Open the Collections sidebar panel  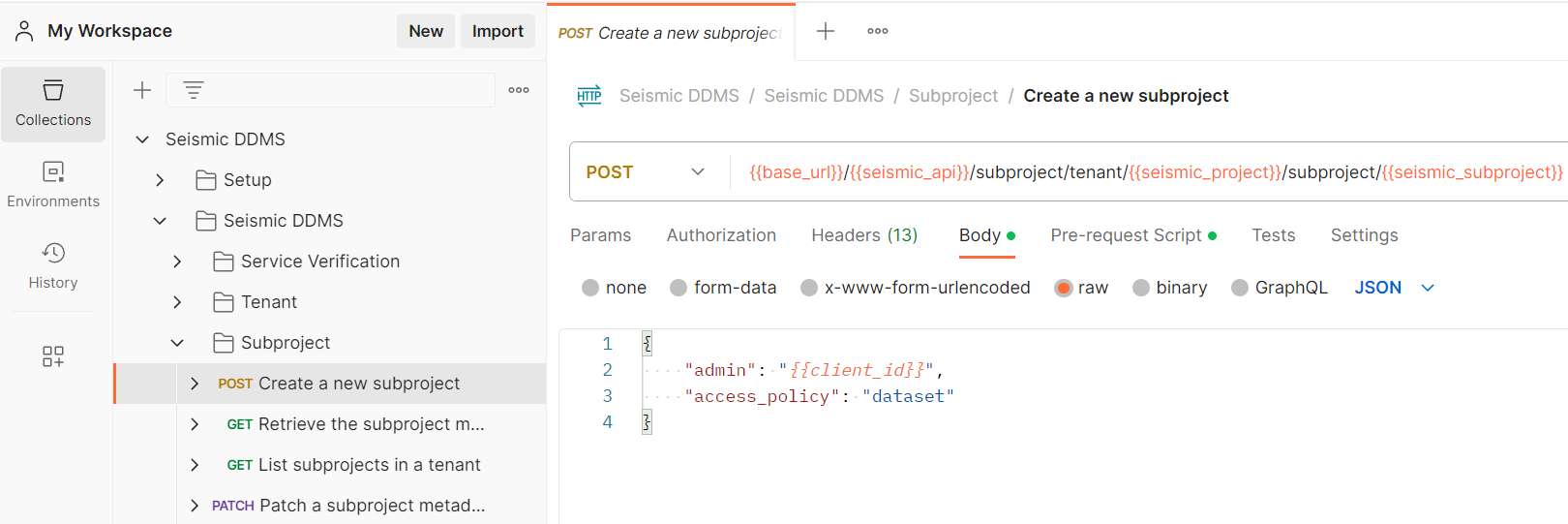pyautogui.click(x=53, y=104)
